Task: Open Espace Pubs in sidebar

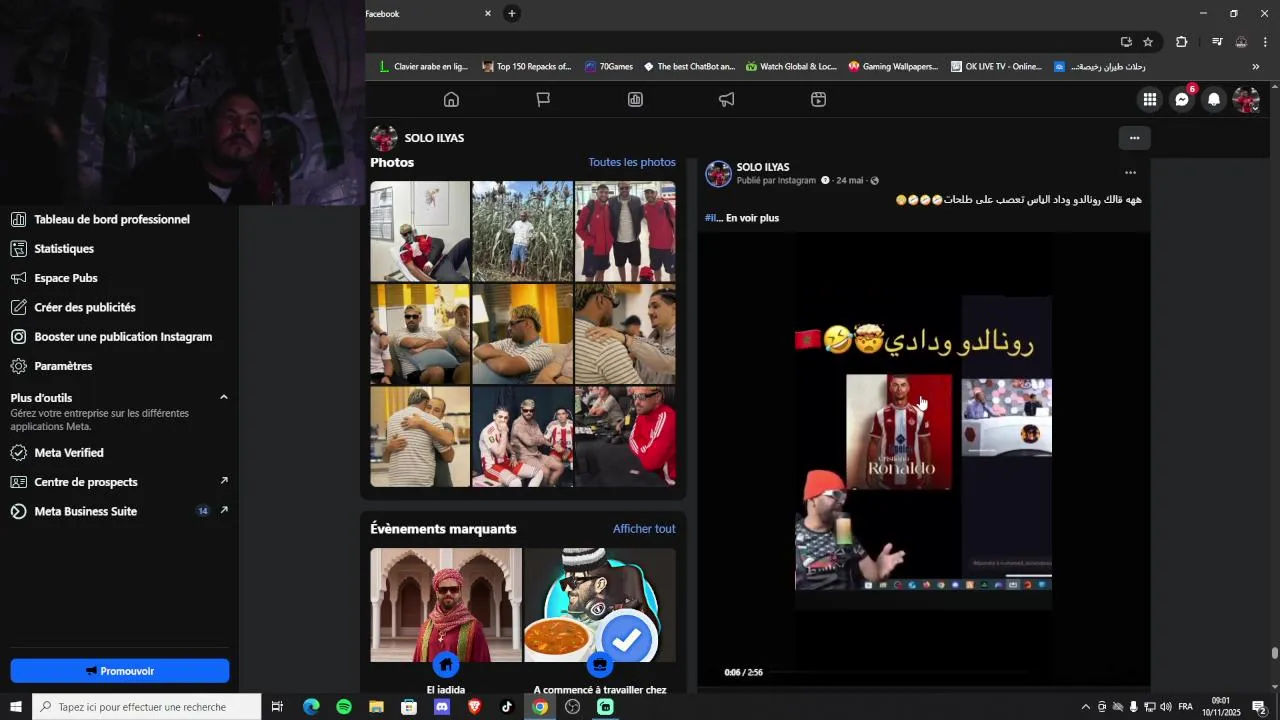Action: click(x=66, y=278)
